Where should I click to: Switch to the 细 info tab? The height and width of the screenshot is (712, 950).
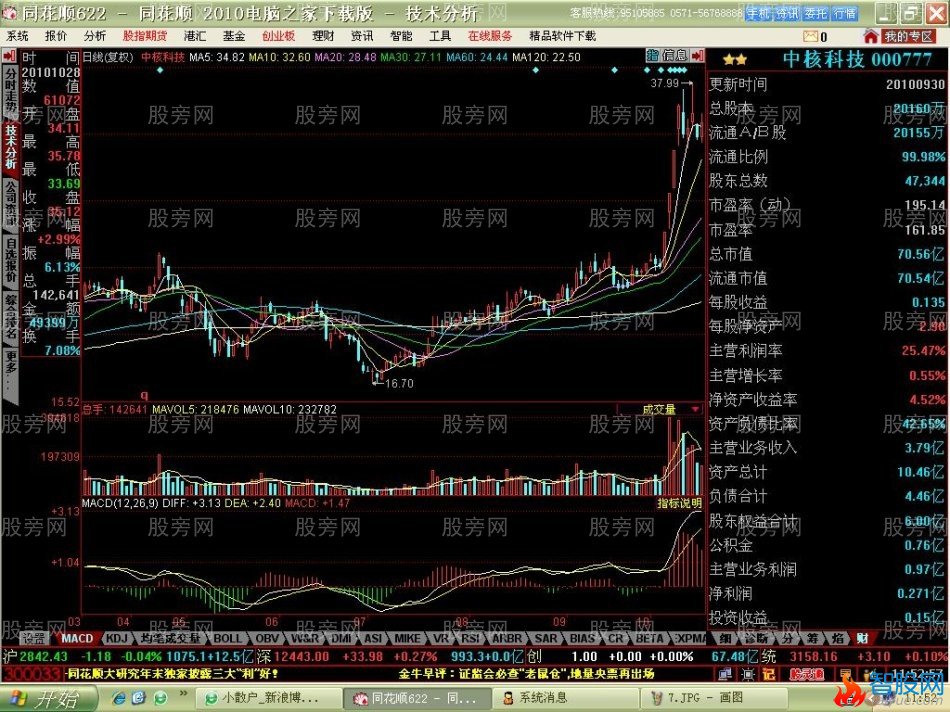tap(725, 638)
